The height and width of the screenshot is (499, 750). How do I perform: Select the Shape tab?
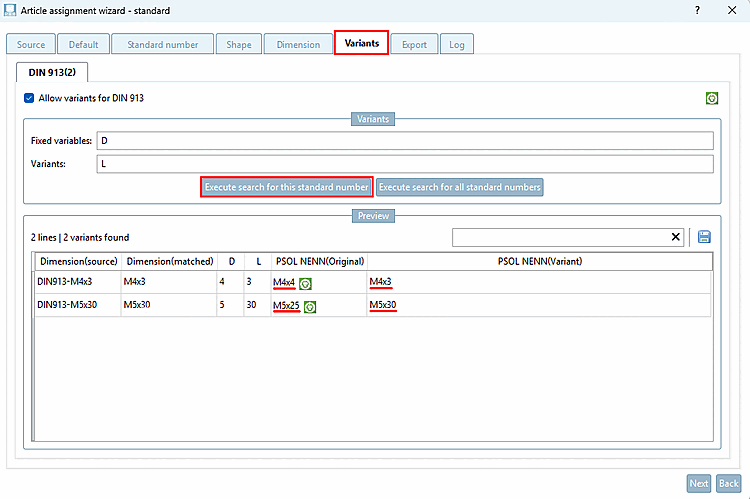click(x=239, y=44)
